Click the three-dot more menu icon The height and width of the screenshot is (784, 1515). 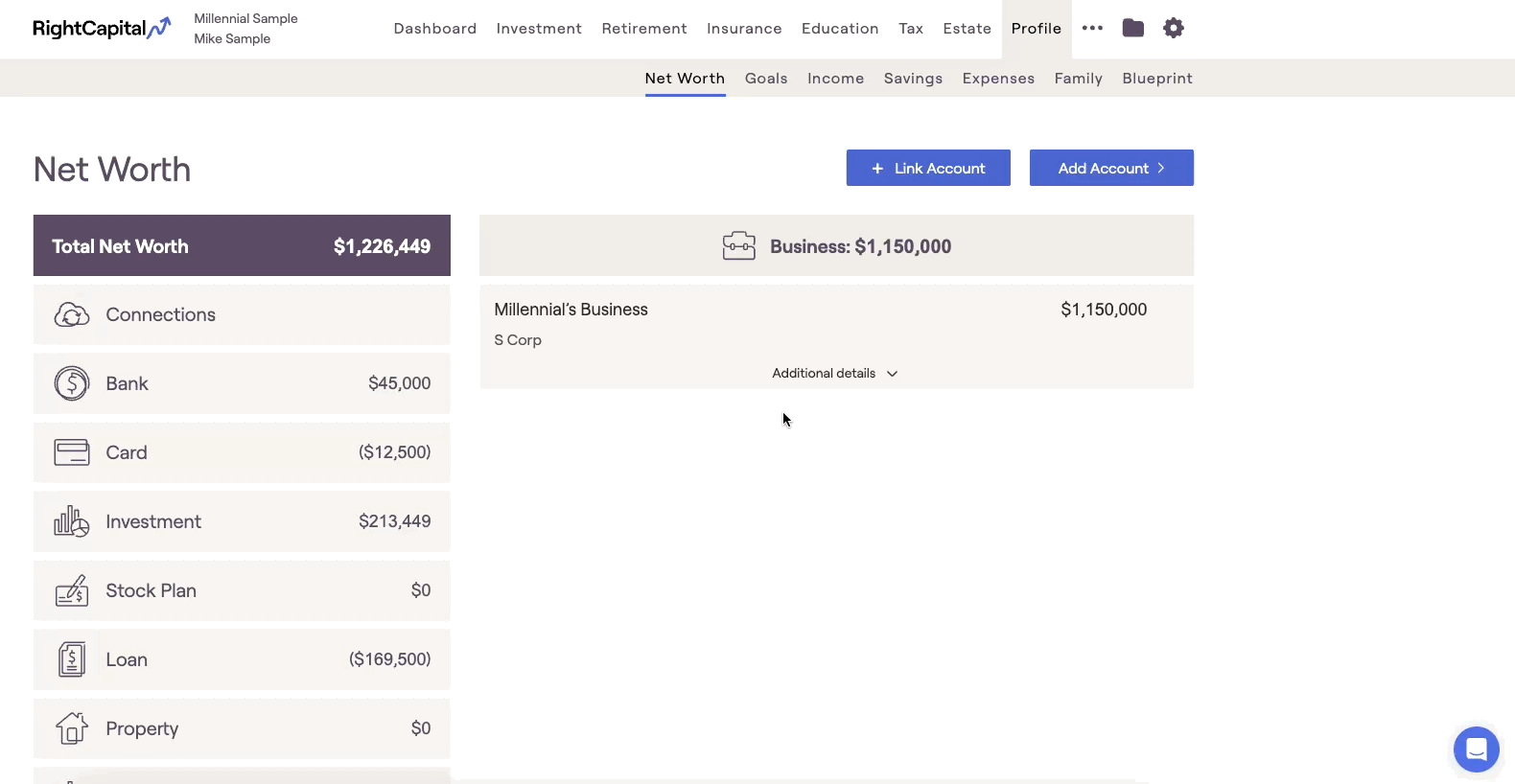click(1092, 28)
